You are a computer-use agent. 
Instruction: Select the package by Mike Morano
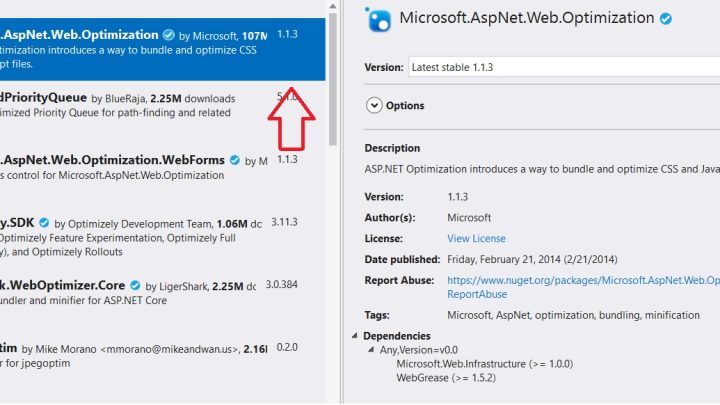pos(163,362)
